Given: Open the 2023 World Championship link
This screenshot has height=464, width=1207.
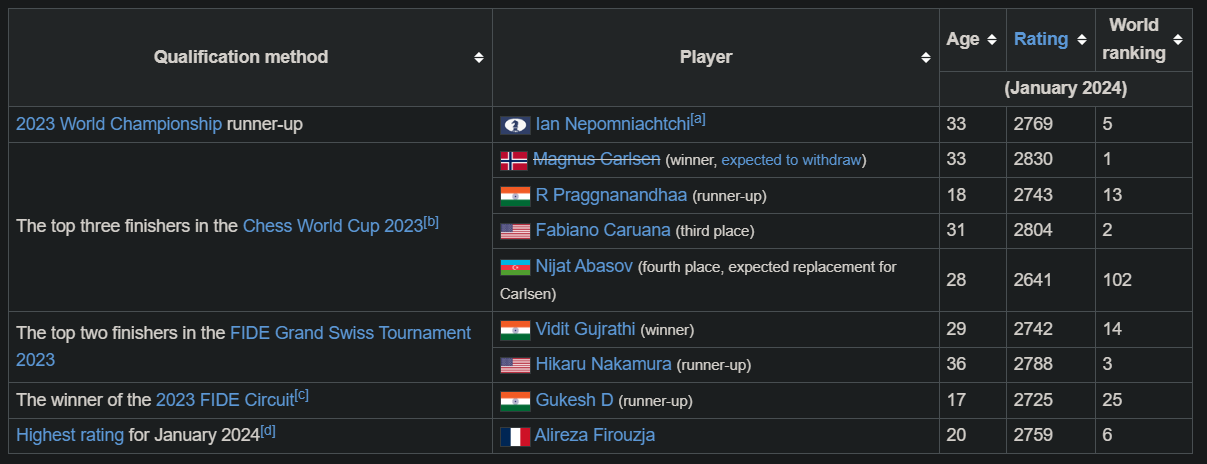Looking at the screenshot, I should pos(119,125).
